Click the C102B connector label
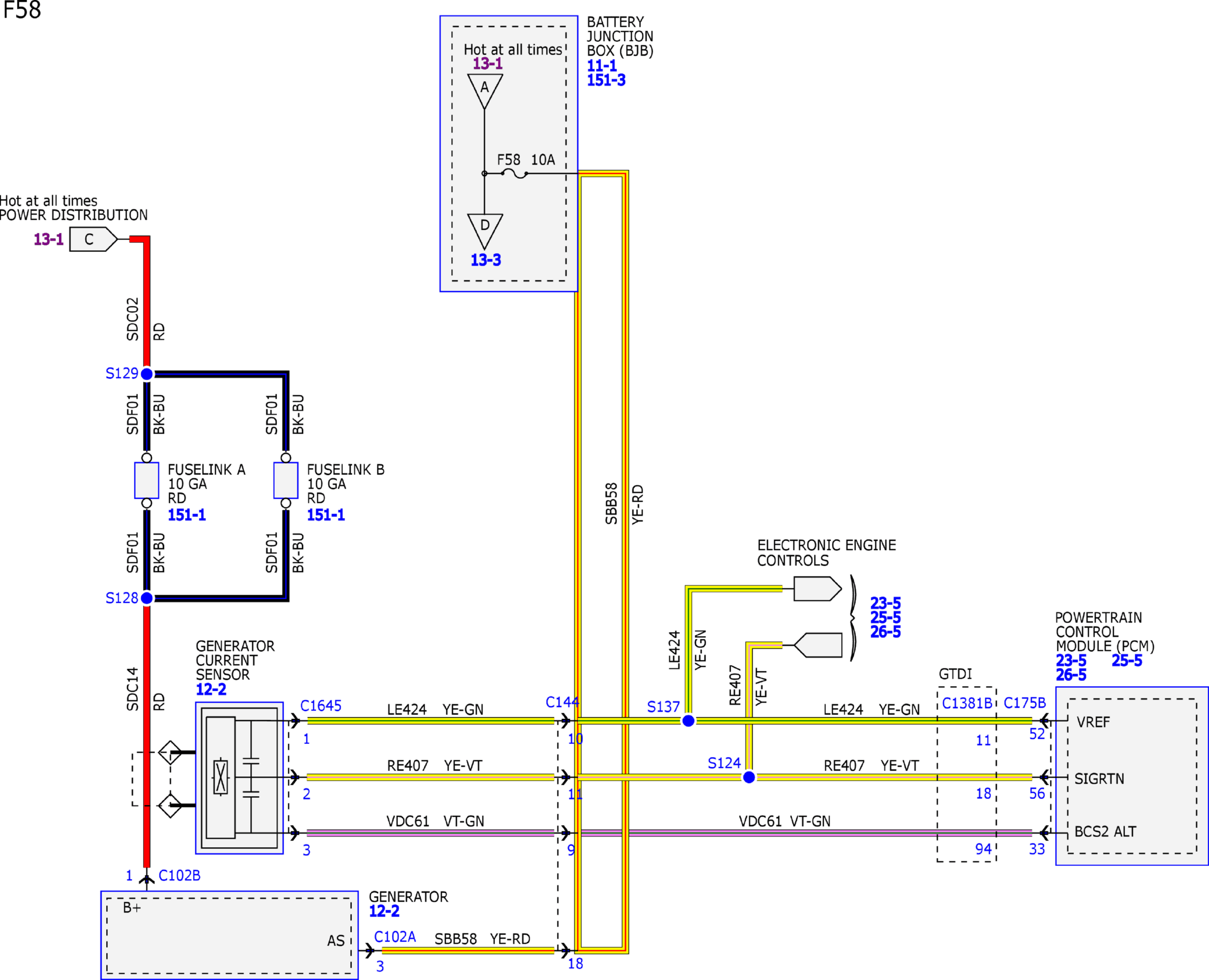 click(x=179, y=875)
